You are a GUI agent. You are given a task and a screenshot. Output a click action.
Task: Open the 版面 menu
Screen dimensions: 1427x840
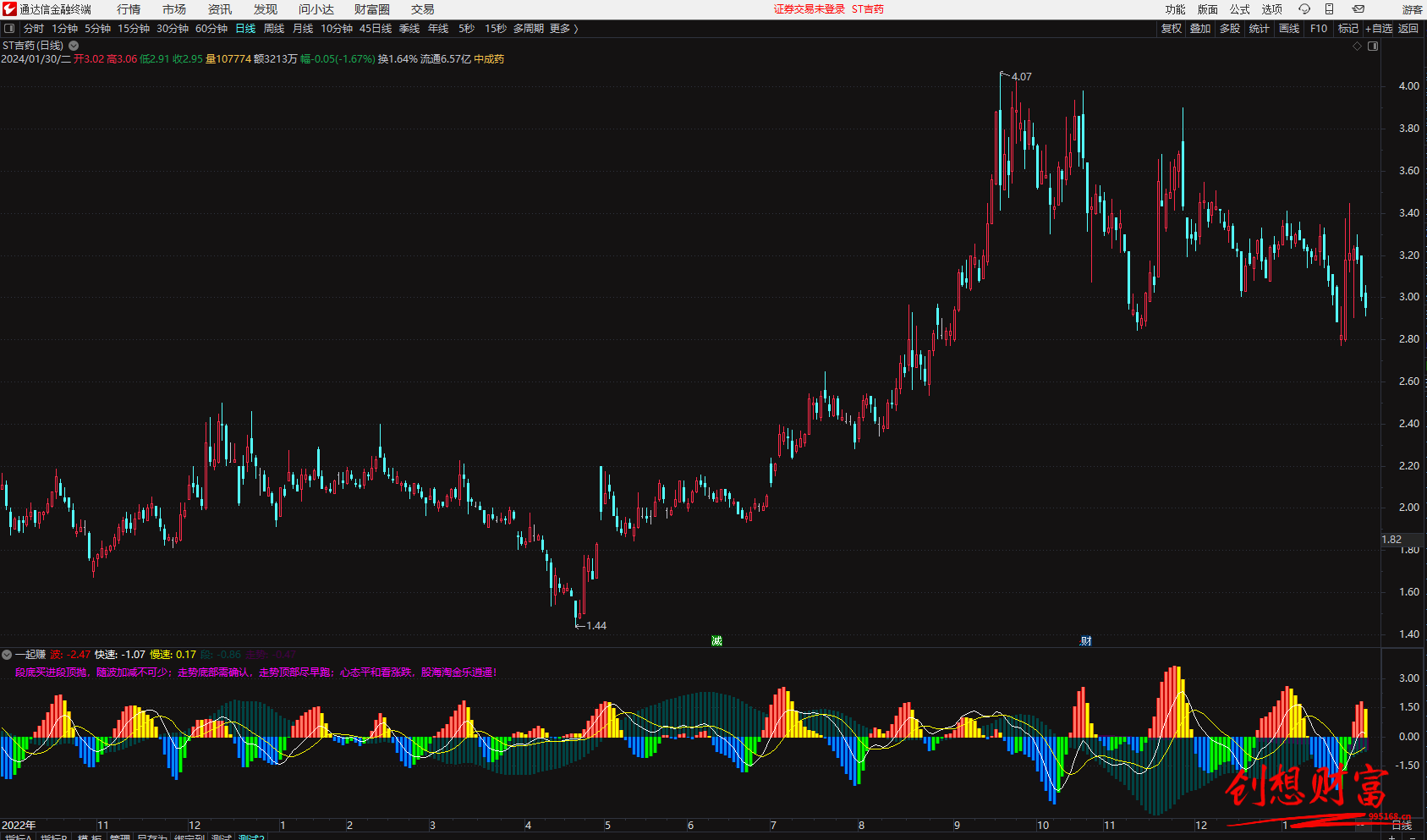(1207, 9)
